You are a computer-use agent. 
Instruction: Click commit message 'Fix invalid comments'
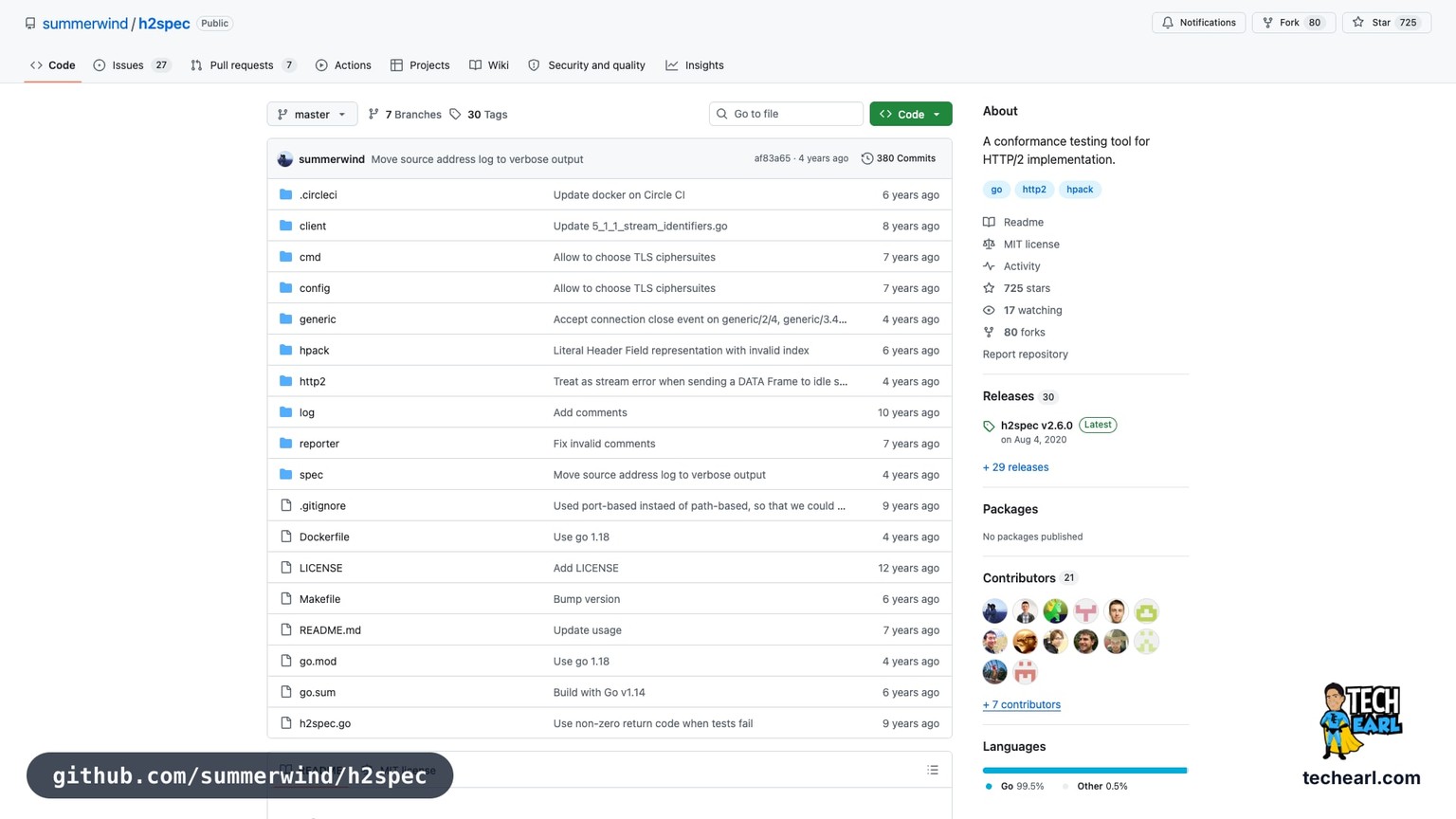tap(604, 444)
